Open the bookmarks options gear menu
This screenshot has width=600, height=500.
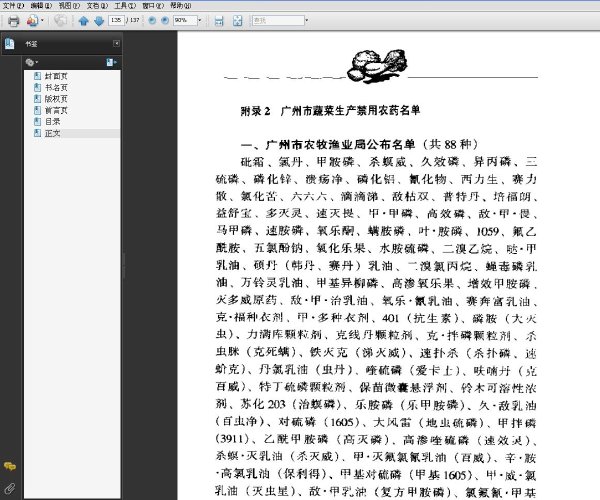(32, 62)
